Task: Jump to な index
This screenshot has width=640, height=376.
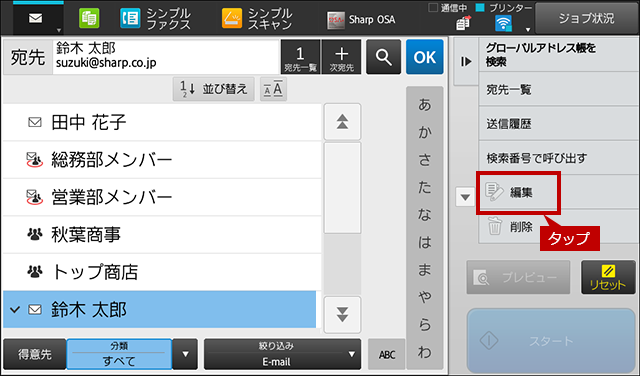Action: tap(424, 215)
